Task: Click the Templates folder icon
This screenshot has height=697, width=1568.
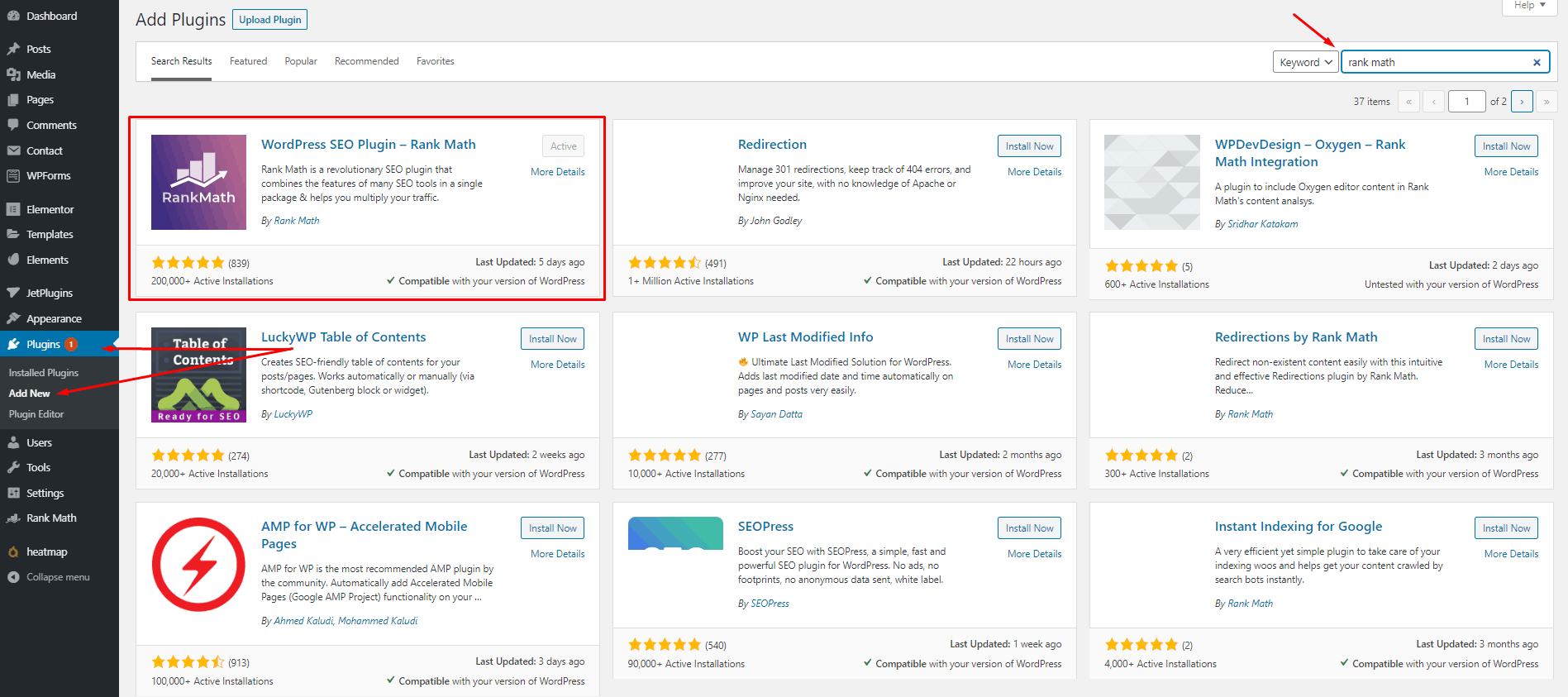Action: (13, 234)
